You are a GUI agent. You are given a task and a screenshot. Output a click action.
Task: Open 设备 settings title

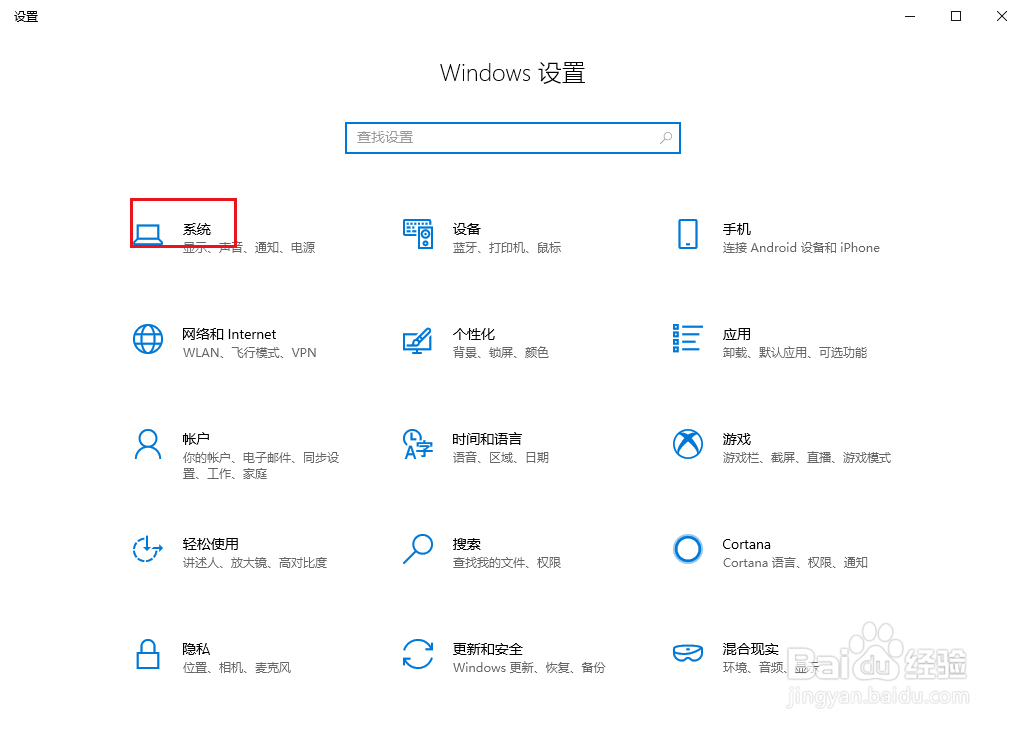coord(467,230)
